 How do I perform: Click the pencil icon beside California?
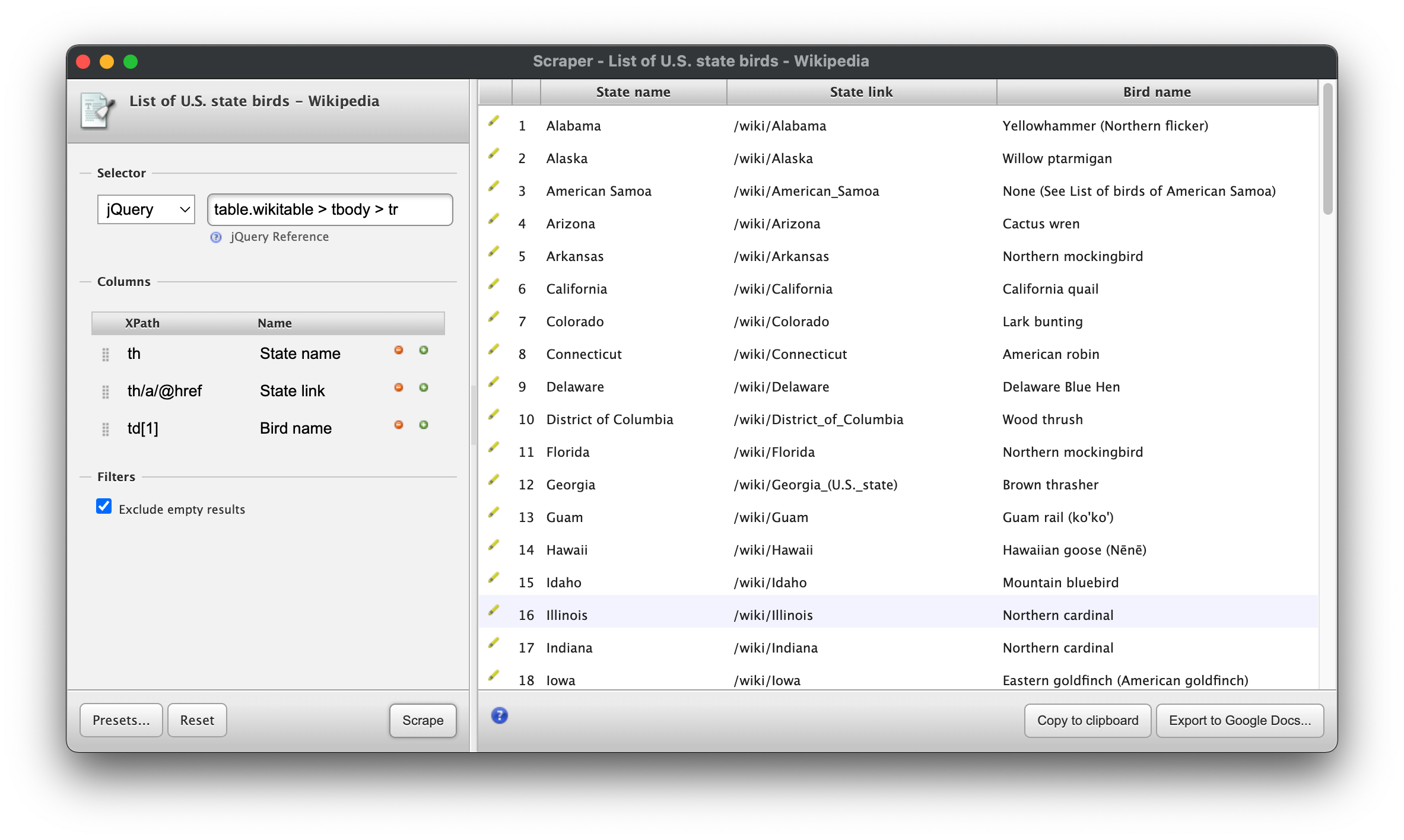pos(494,284)
